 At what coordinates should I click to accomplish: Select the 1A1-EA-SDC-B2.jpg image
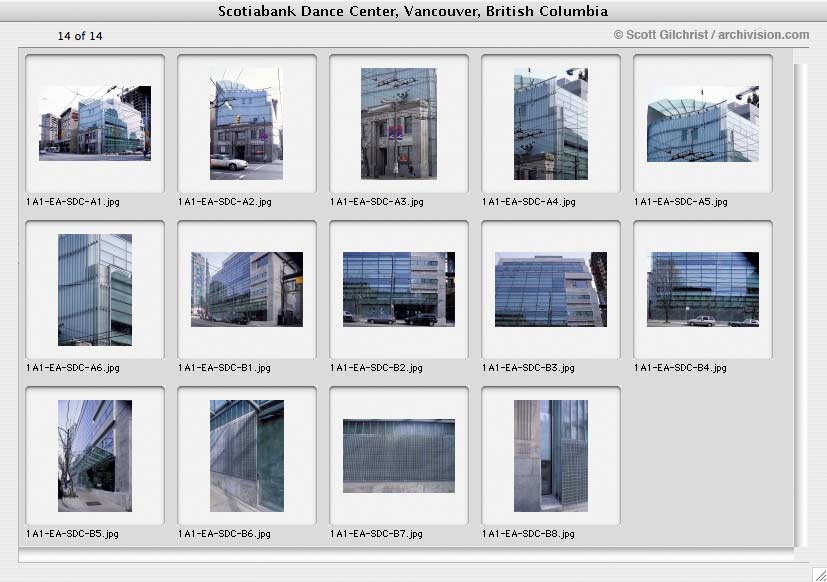(399, 289)
